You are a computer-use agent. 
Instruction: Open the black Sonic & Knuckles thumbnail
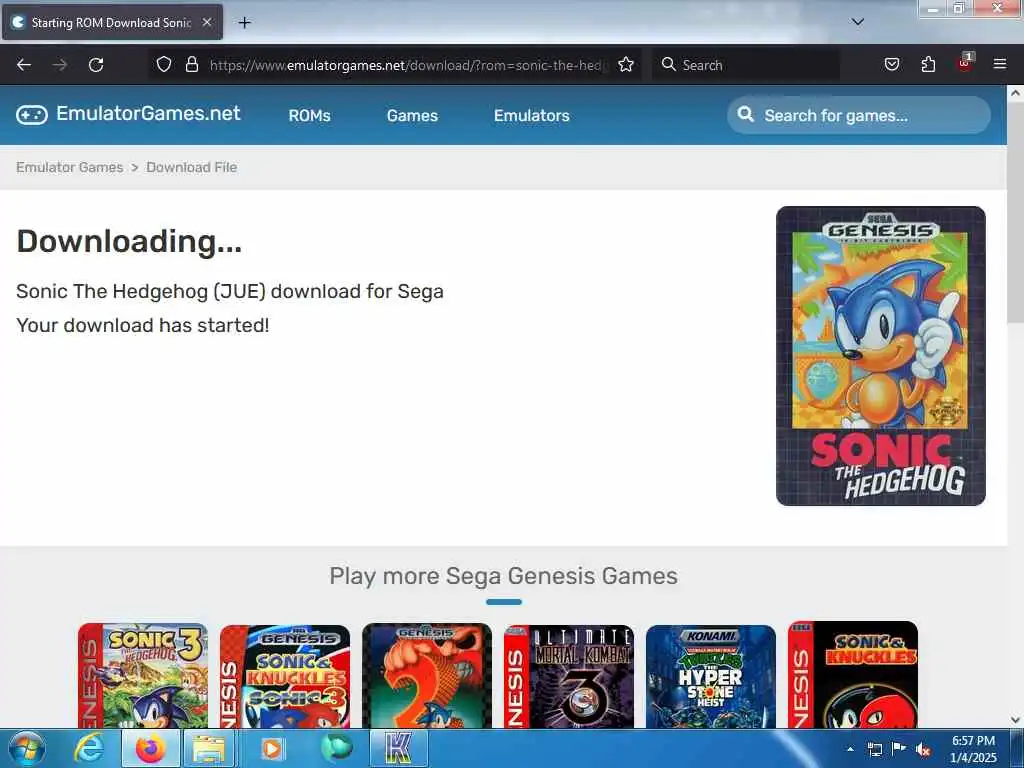click(853, 674)
